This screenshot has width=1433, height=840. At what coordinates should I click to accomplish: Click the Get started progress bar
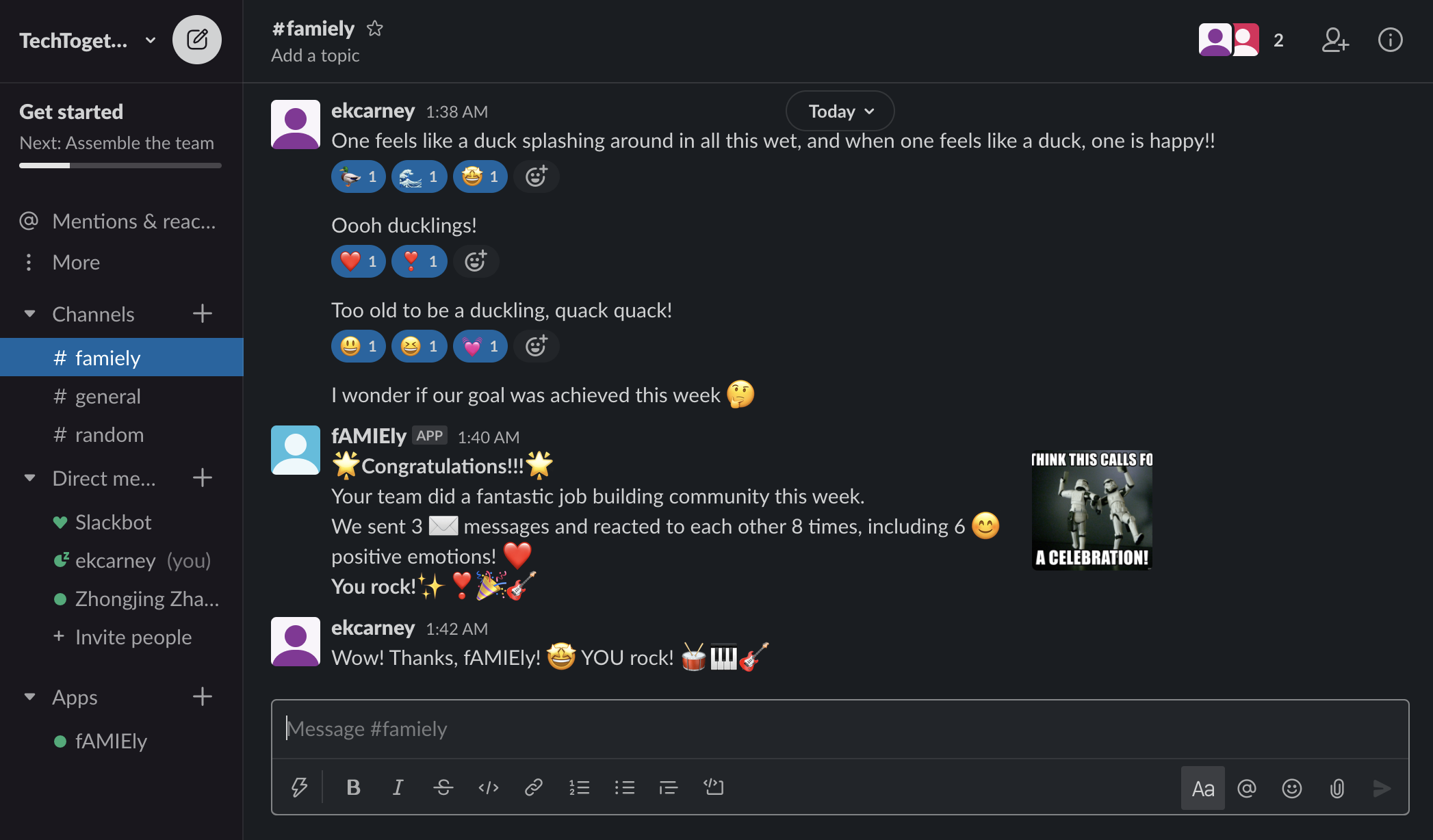click(x=120, y=166)
